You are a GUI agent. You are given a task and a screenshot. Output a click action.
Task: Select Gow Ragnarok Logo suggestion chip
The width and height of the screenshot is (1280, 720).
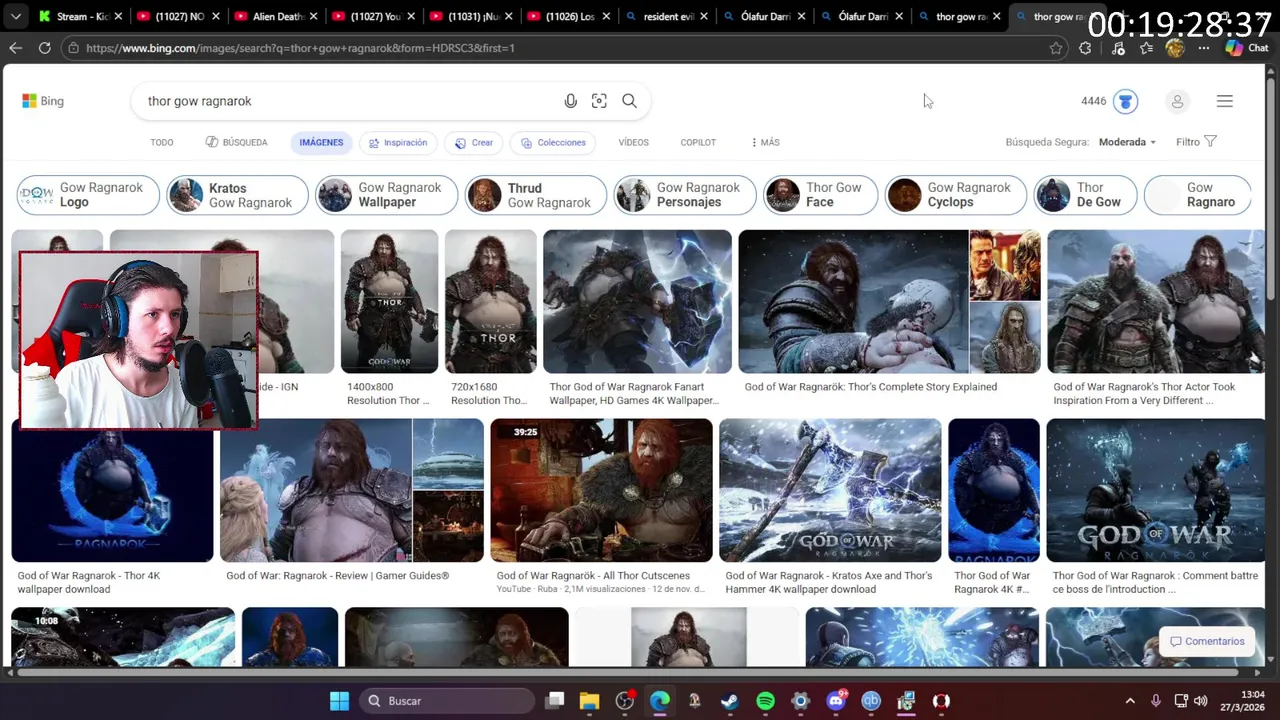88,195
